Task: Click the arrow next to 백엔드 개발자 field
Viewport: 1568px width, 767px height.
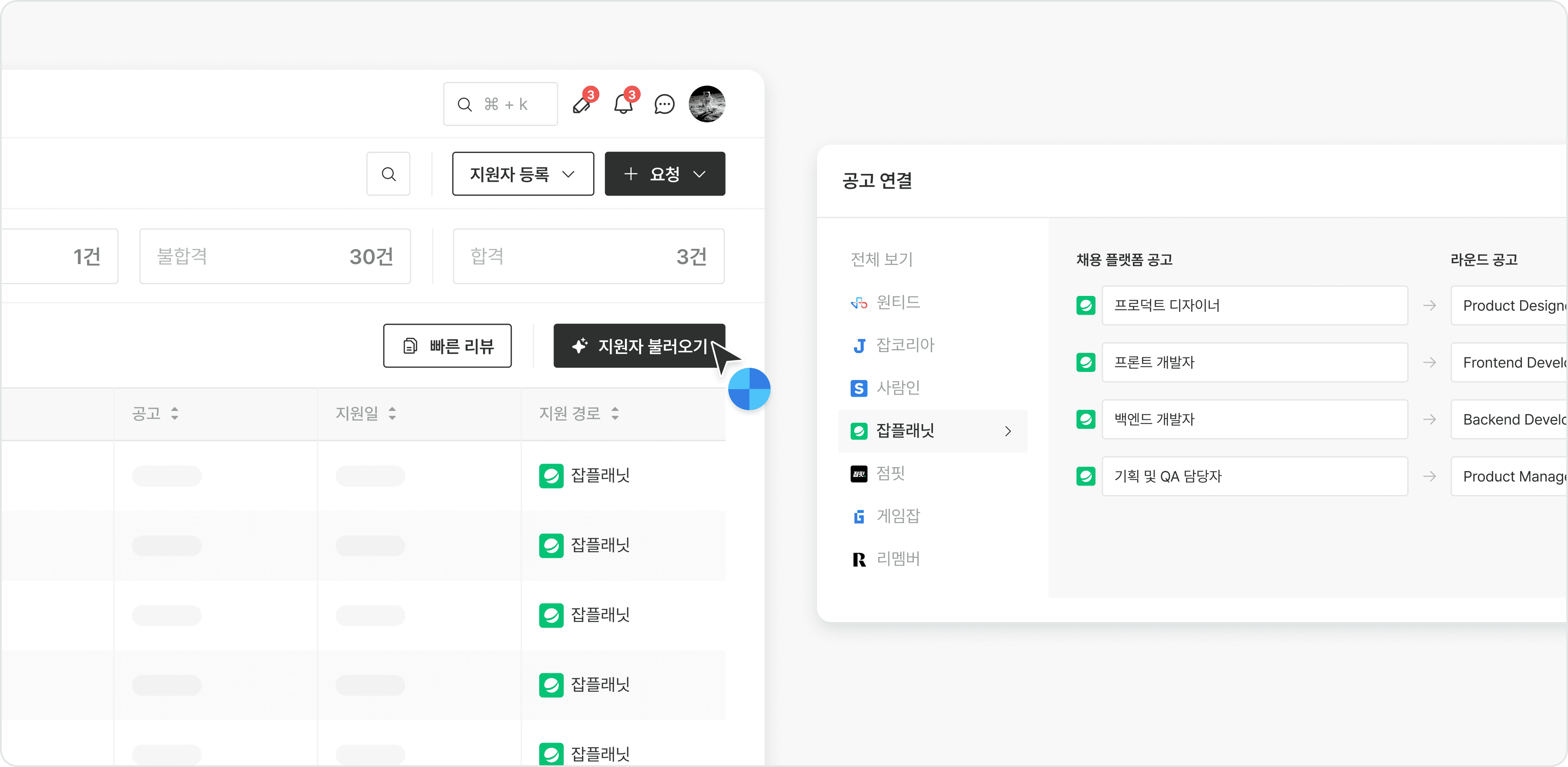Action: pos(1430,419)
